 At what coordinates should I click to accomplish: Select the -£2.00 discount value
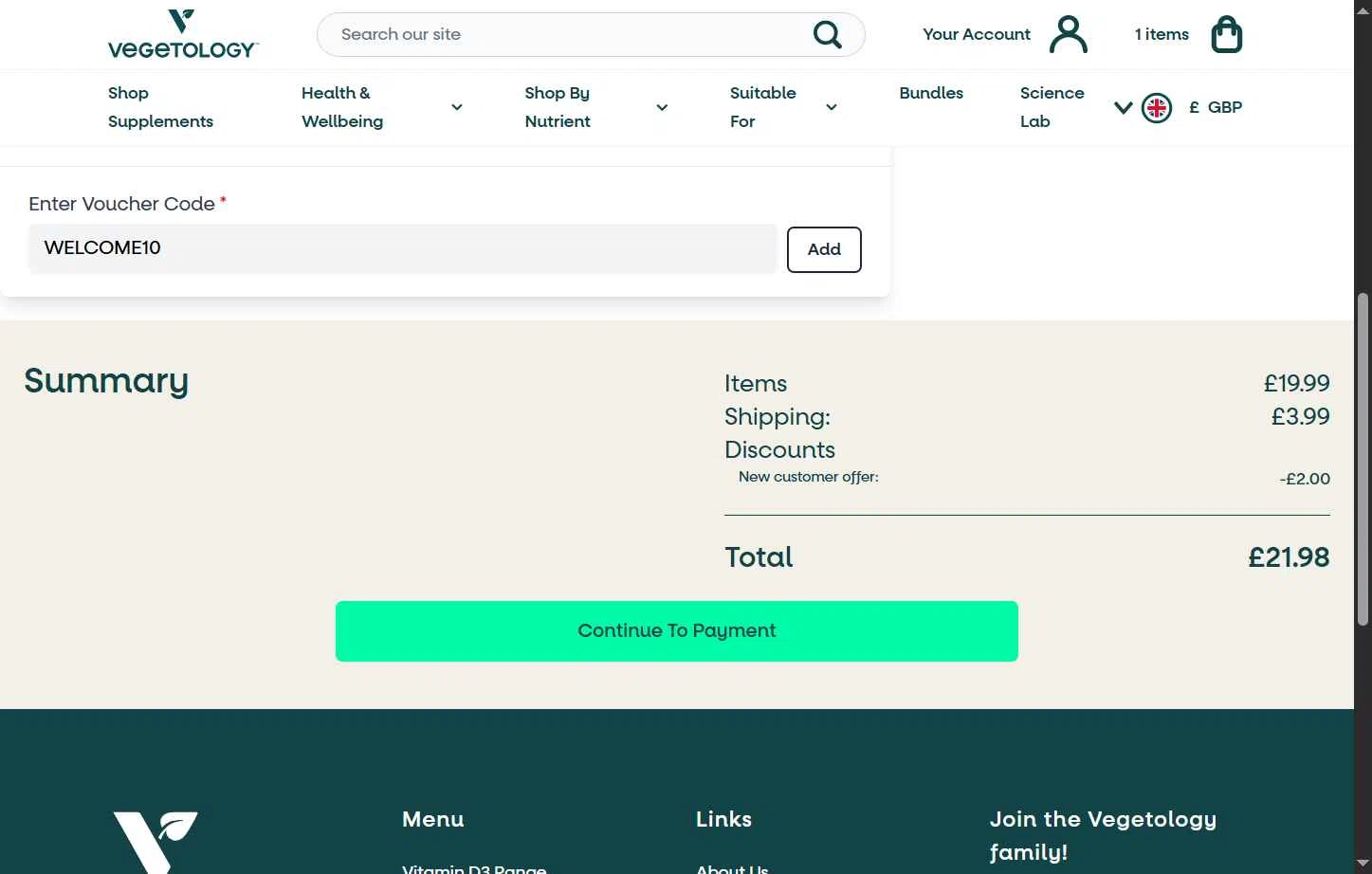coord(1305,479)
